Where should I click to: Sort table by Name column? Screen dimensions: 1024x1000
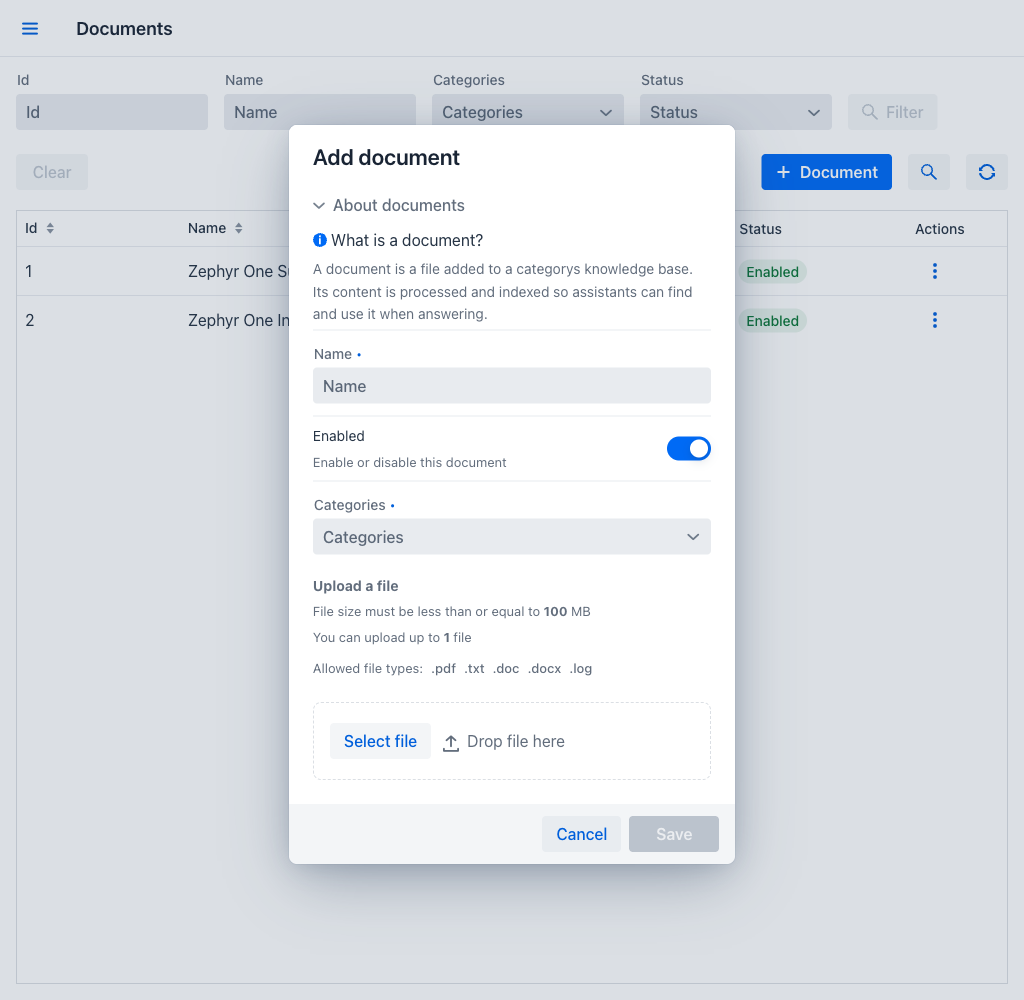[x=239, y=228]
